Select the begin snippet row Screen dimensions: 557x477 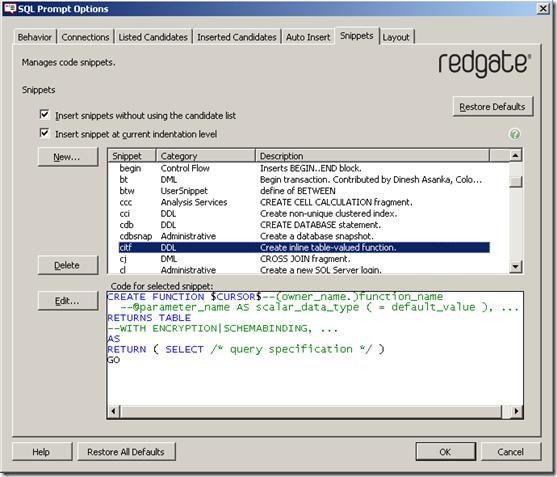[x=304, y=168]
